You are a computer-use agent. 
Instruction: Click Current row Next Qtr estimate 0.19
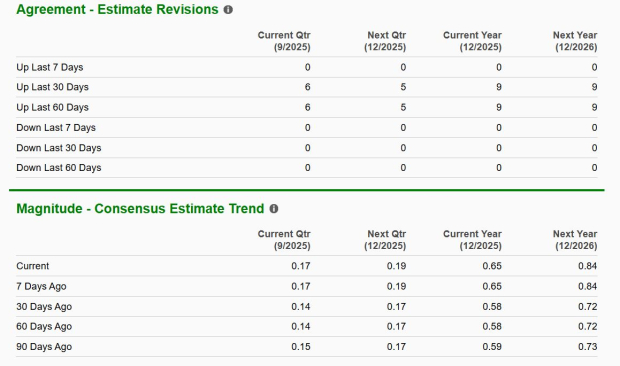(397, 266)
